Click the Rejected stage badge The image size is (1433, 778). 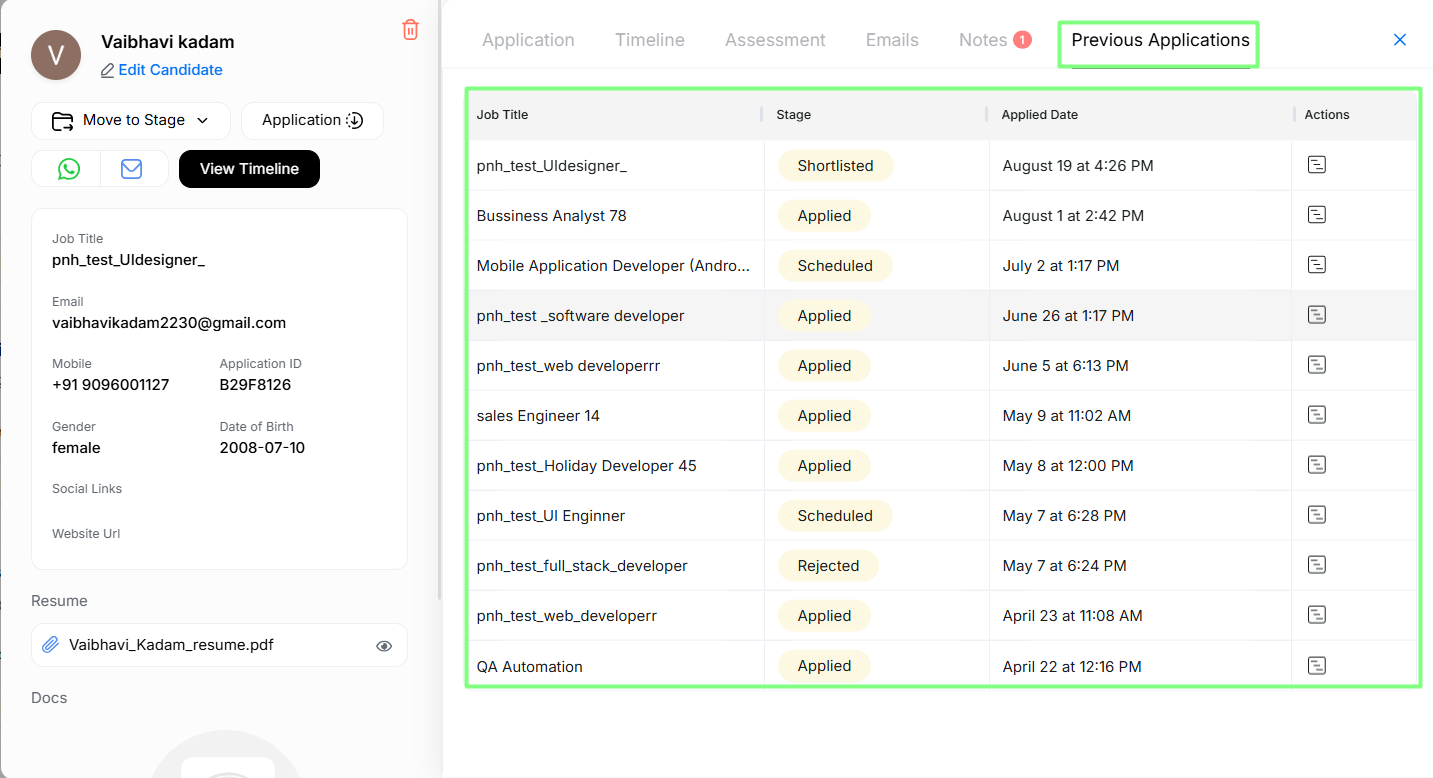(828, 566)
